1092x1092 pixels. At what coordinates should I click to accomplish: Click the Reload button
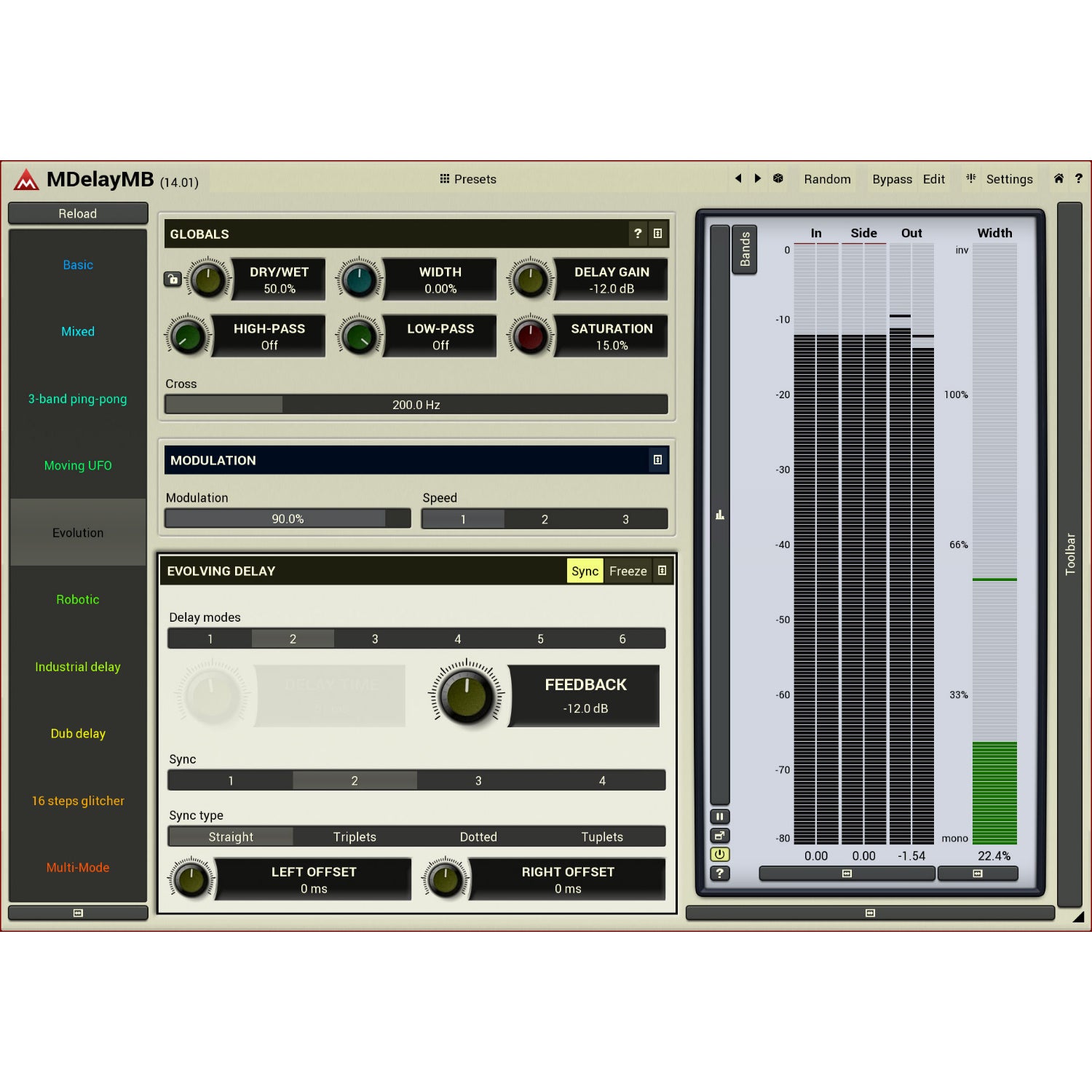point(78,213)
